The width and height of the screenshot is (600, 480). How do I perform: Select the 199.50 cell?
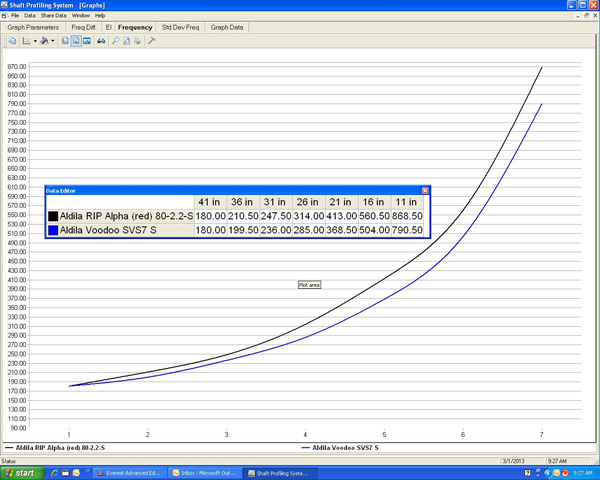(x=243, y=230)
